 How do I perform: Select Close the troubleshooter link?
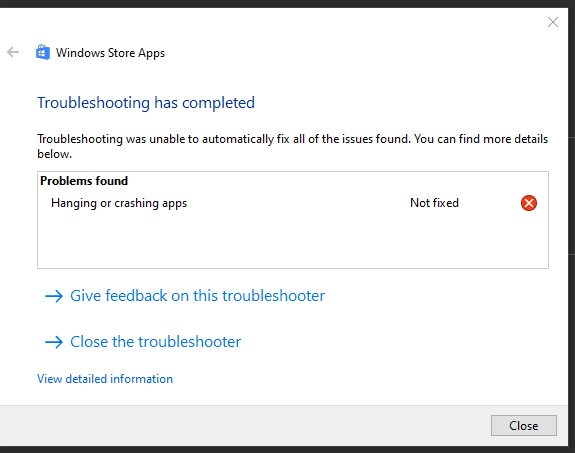pyautogui.click(x=143, y=342)
